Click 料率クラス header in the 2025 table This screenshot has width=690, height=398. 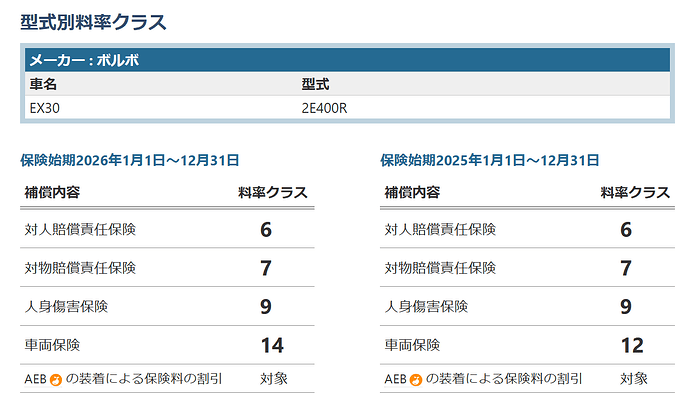point(635,192)
